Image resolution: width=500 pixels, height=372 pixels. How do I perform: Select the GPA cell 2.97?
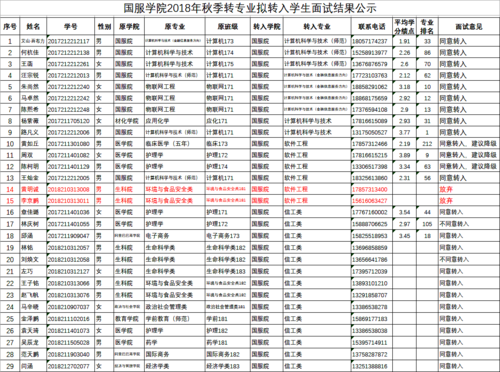404,224
